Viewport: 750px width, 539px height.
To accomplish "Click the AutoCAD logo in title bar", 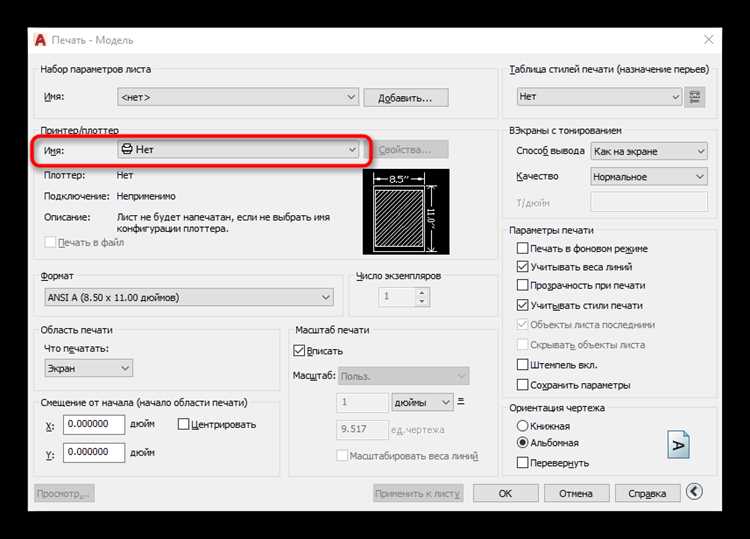I will (40, 40).
